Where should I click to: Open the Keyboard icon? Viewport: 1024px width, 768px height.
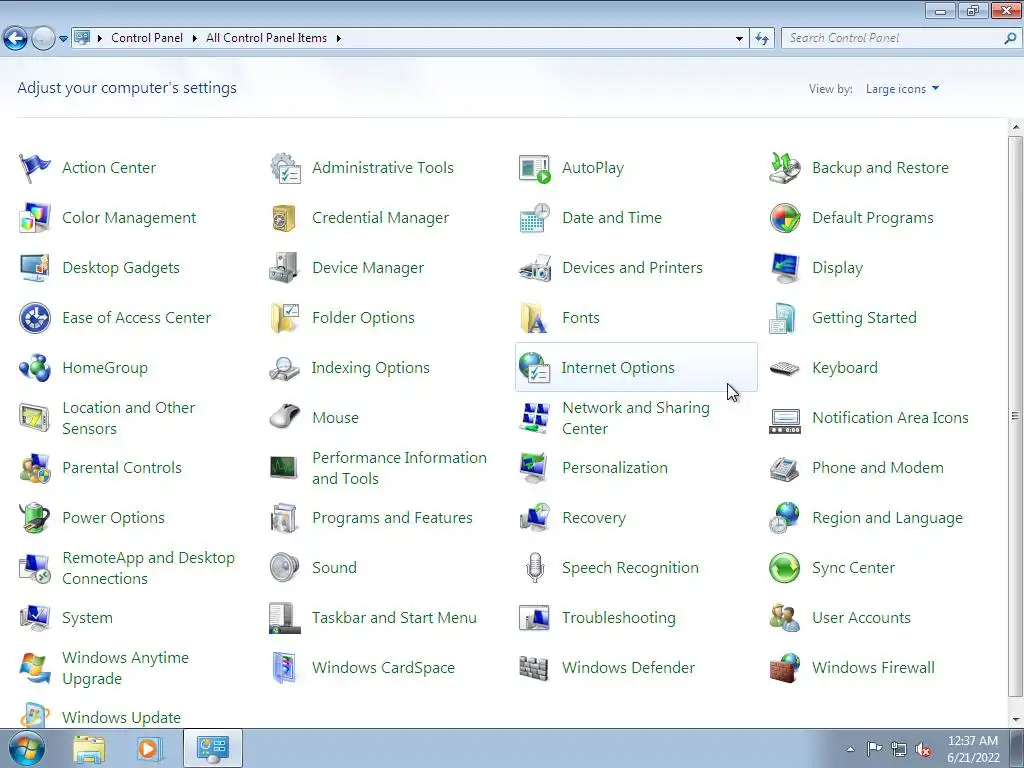(784, 369)
